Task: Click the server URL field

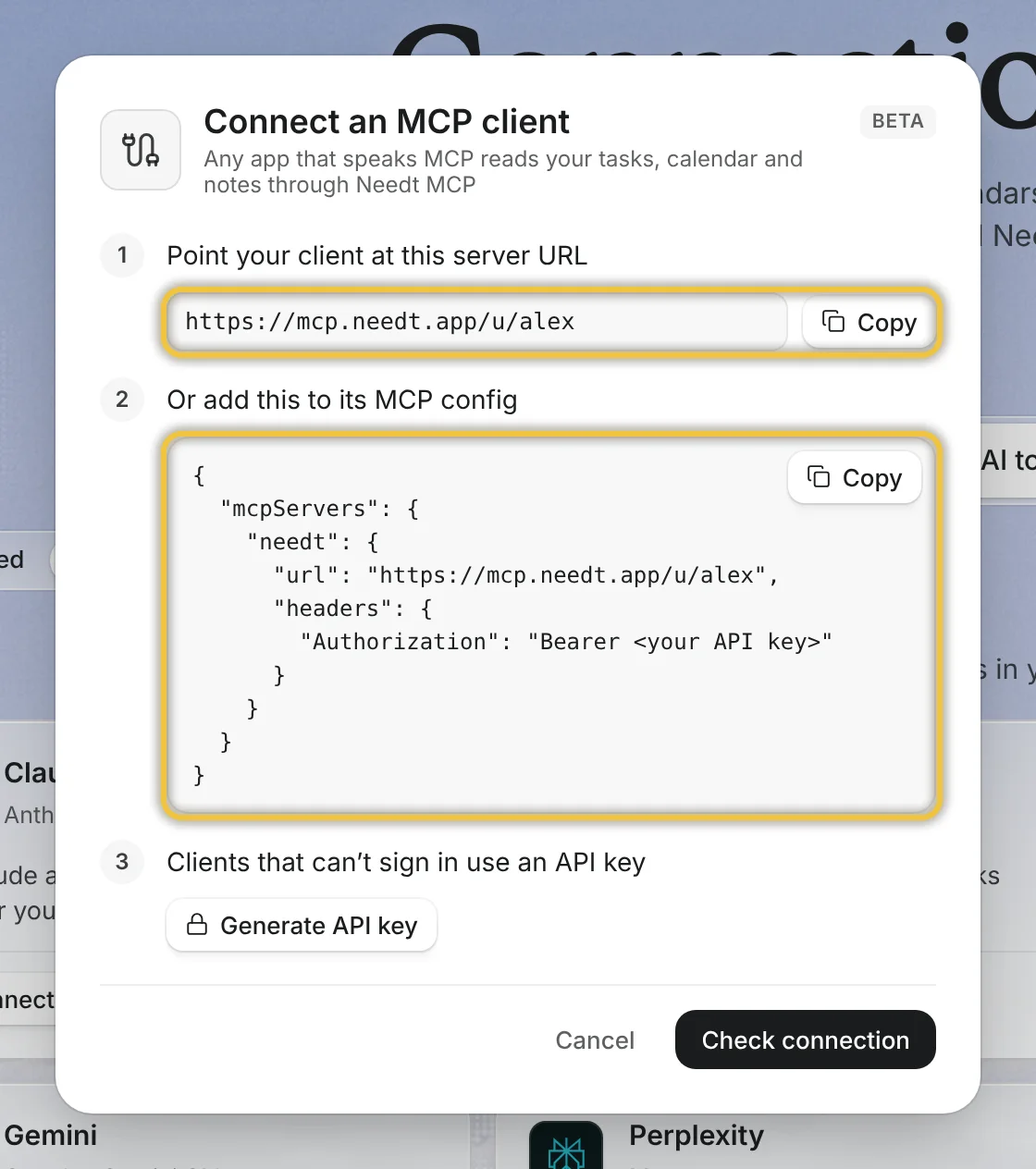Action: click(x=477, y=322)
